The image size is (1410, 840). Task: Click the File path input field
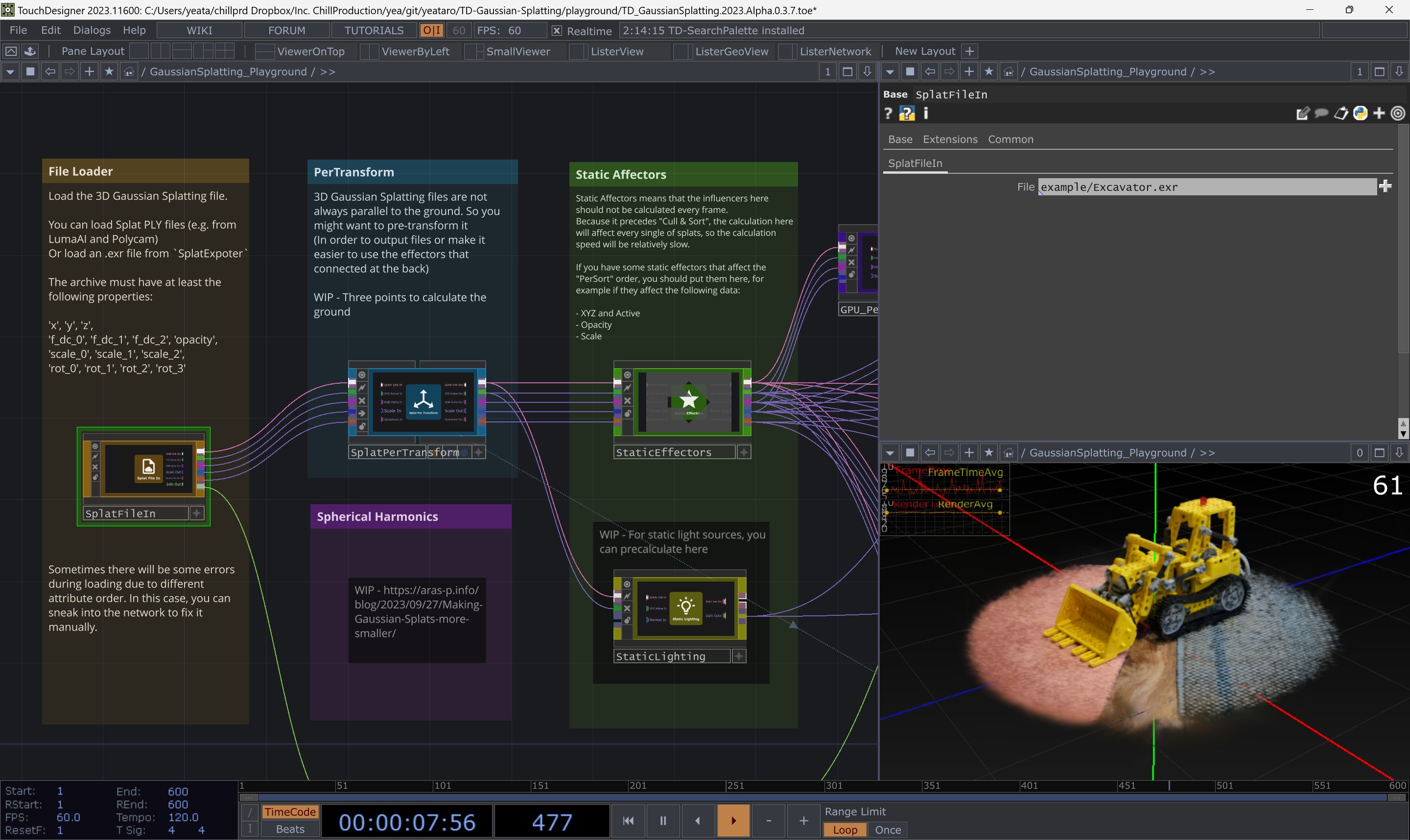[x=1206, y=187]
